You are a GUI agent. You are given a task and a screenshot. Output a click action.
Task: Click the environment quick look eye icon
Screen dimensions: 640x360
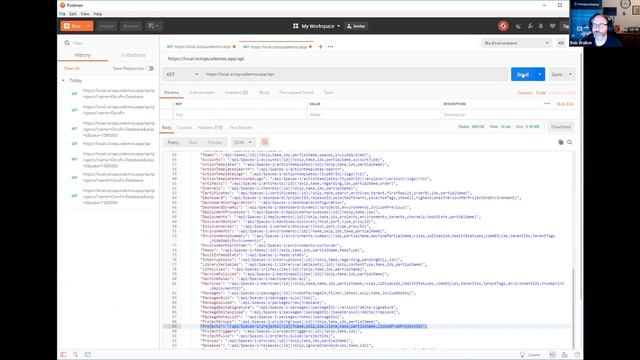point(561,43)
